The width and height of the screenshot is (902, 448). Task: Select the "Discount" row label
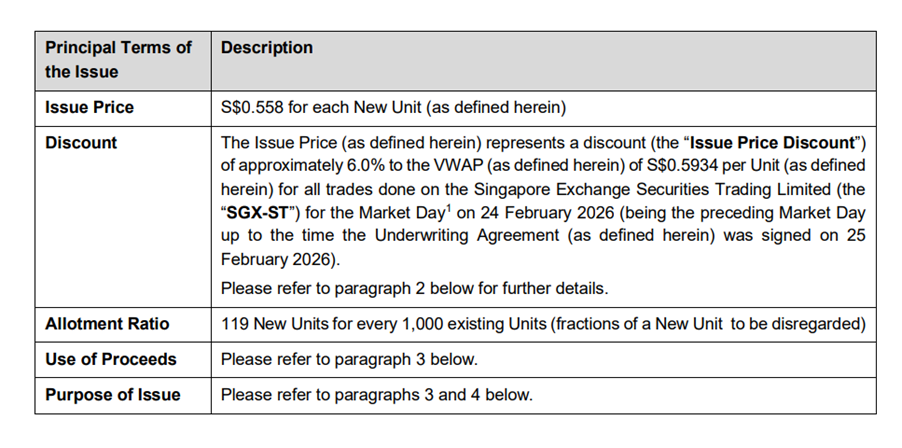81,143
